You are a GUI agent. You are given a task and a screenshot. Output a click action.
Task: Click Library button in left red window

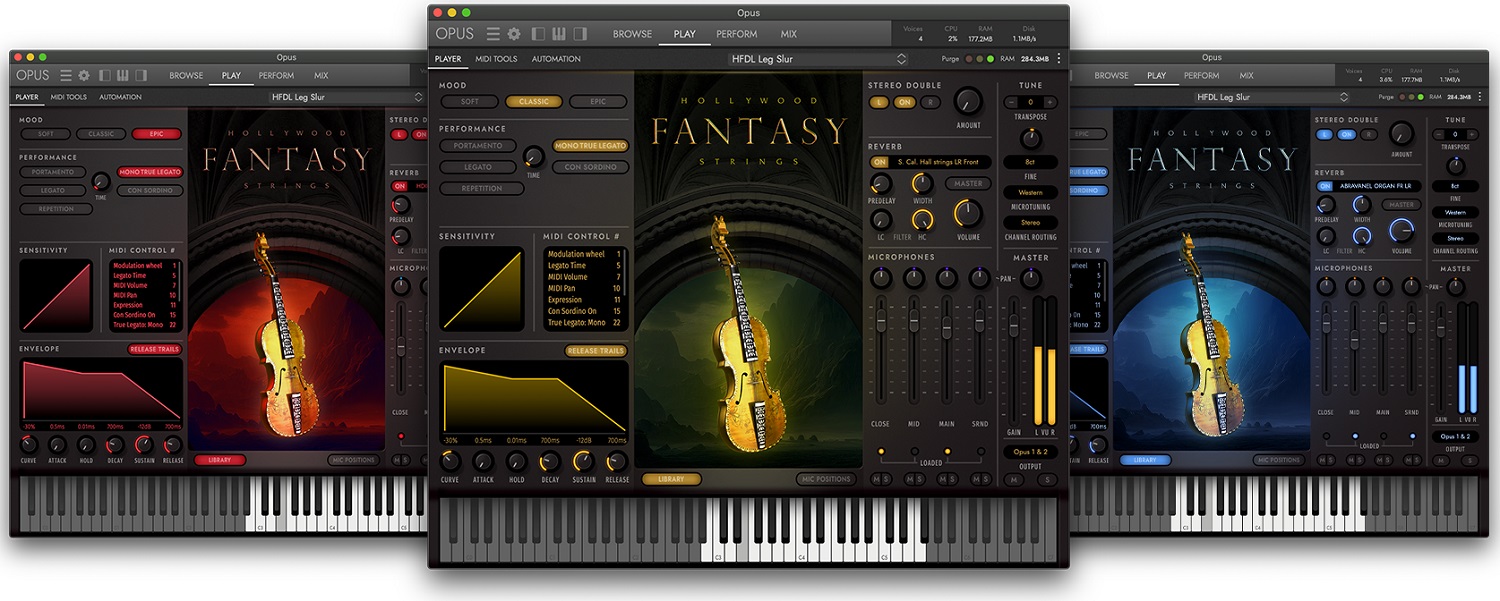220,460
